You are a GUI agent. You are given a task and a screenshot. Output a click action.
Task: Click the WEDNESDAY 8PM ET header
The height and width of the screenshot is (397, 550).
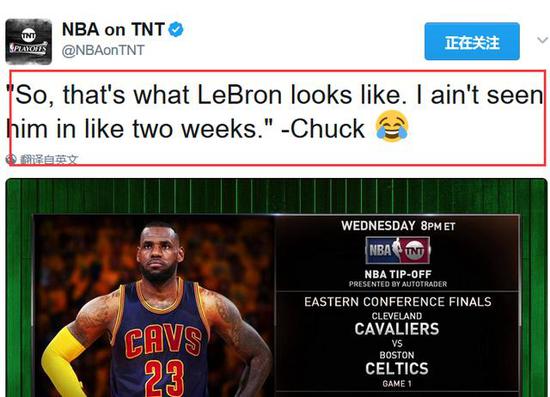pyautogui.click(x=398, y=226)
